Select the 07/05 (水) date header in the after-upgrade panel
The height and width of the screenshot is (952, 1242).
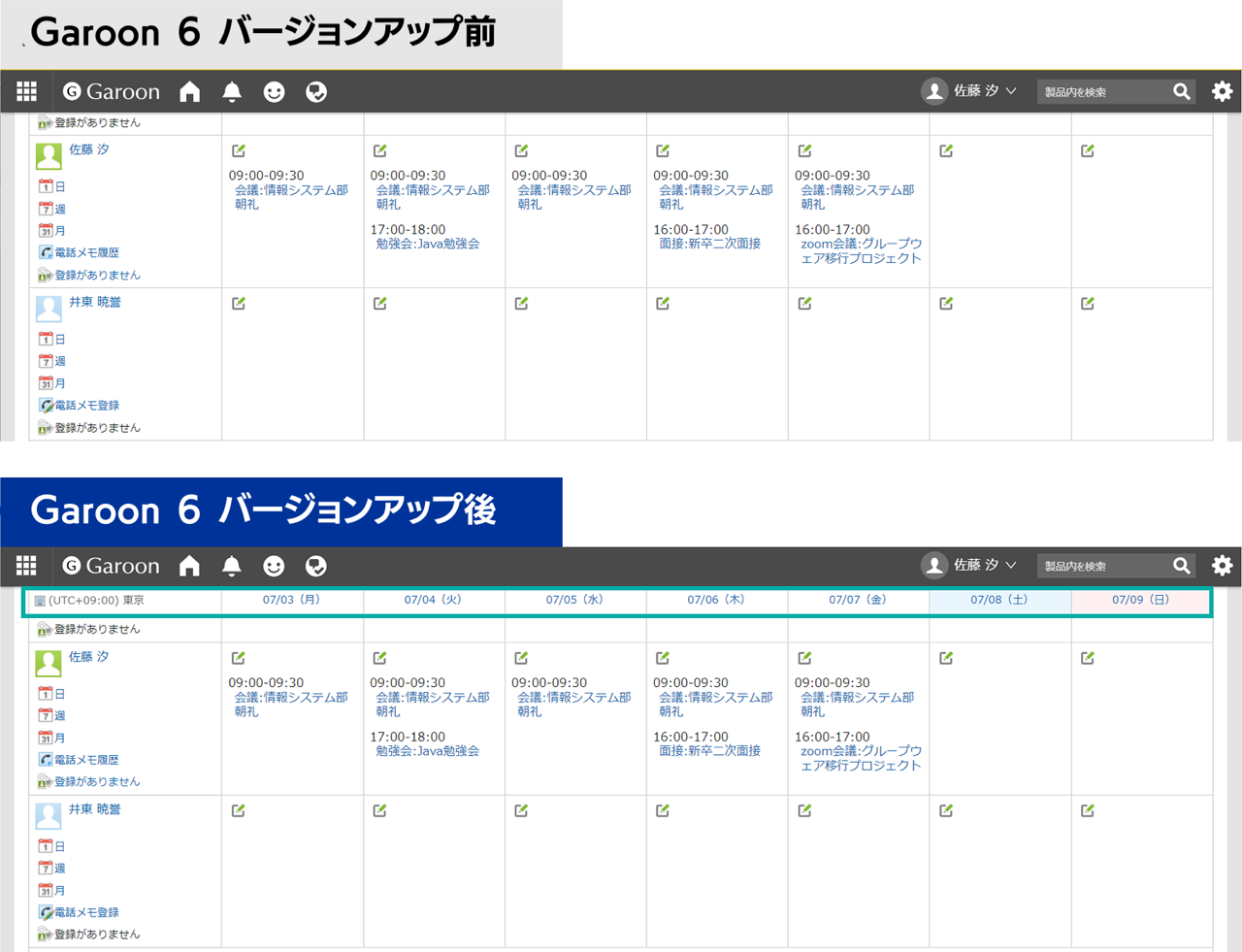click(574, 600)
